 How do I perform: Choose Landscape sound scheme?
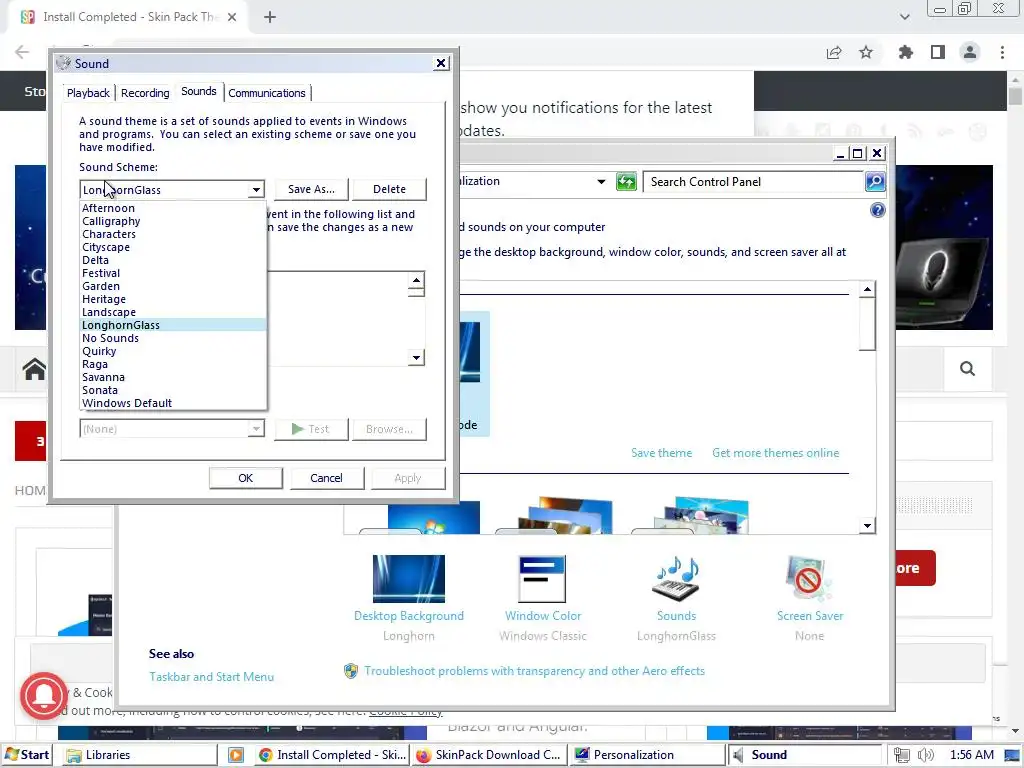[173, 312]
